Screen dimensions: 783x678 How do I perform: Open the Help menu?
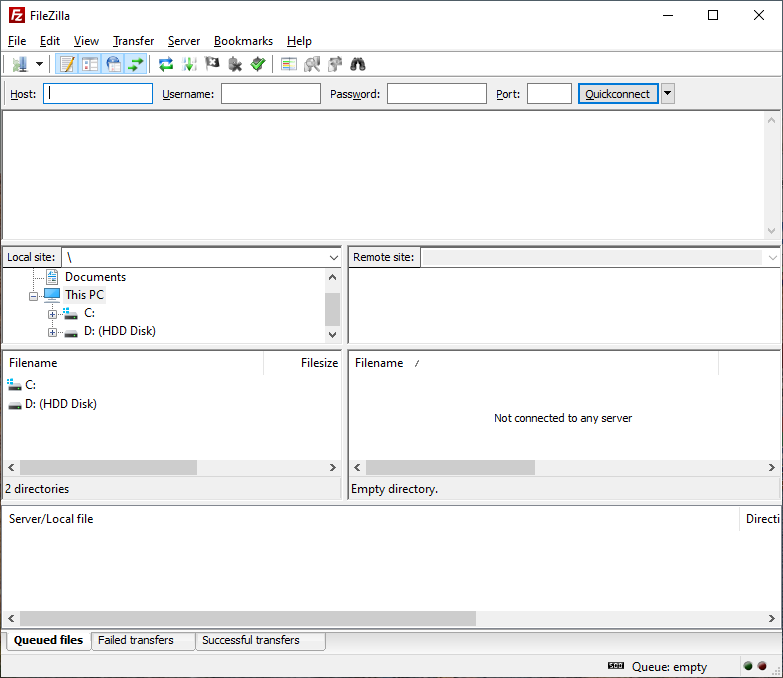coord(299,41)
